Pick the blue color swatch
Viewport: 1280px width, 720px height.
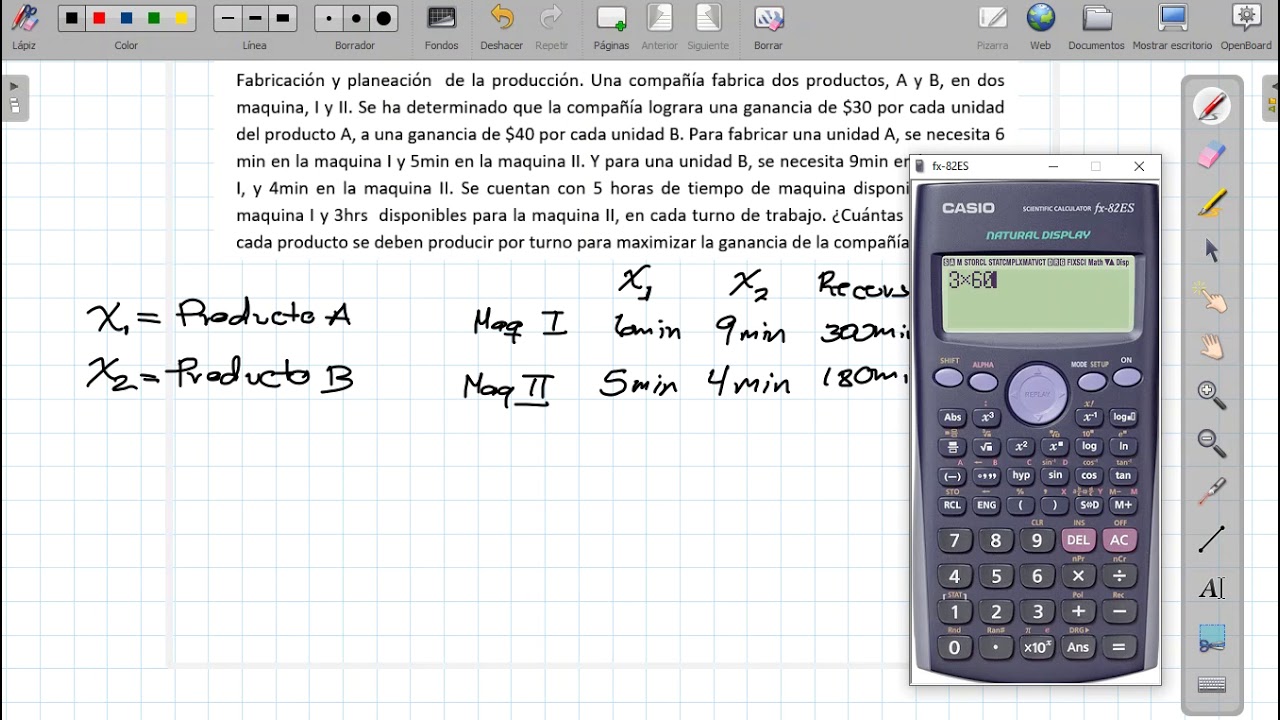(x=126, y=18)
